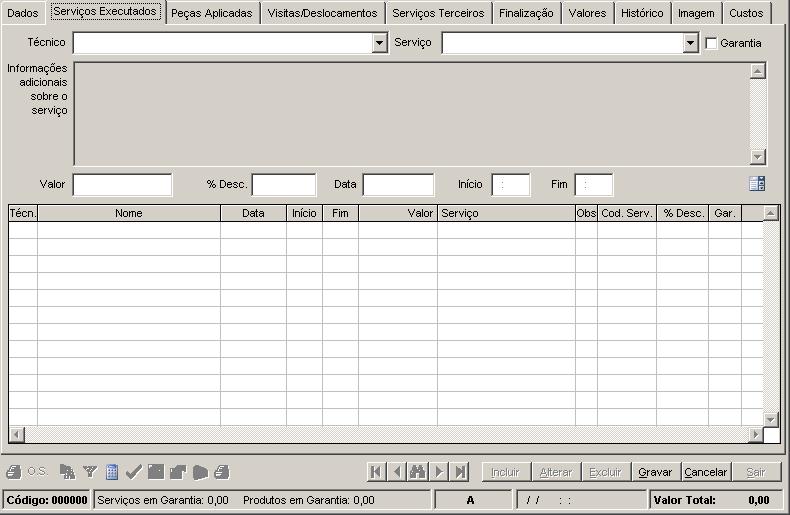
Task: Click the grid vertical scrollbar down arrow
Action: pos(771,419)
